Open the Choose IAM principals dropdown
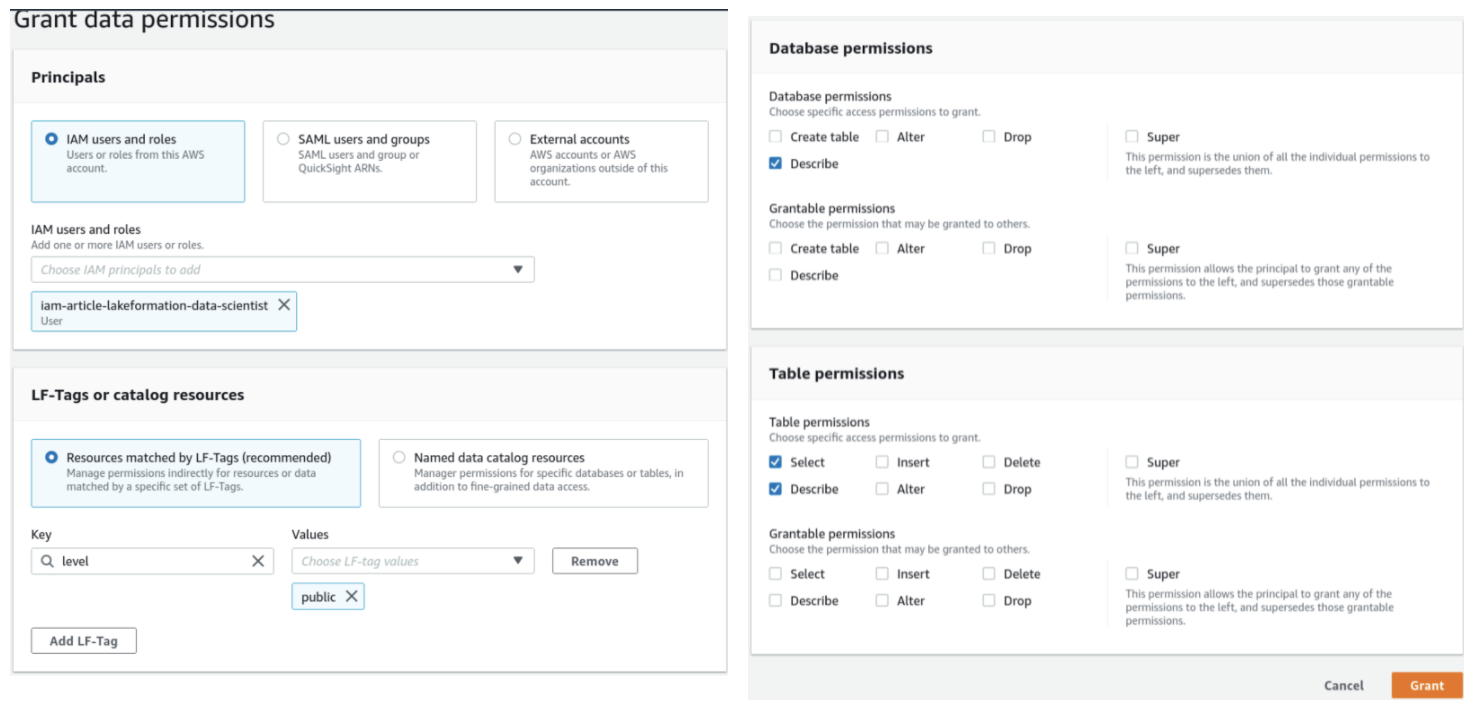Image resolution: width=1474 pixels, height=723 pixels. [x=283, y=269]
